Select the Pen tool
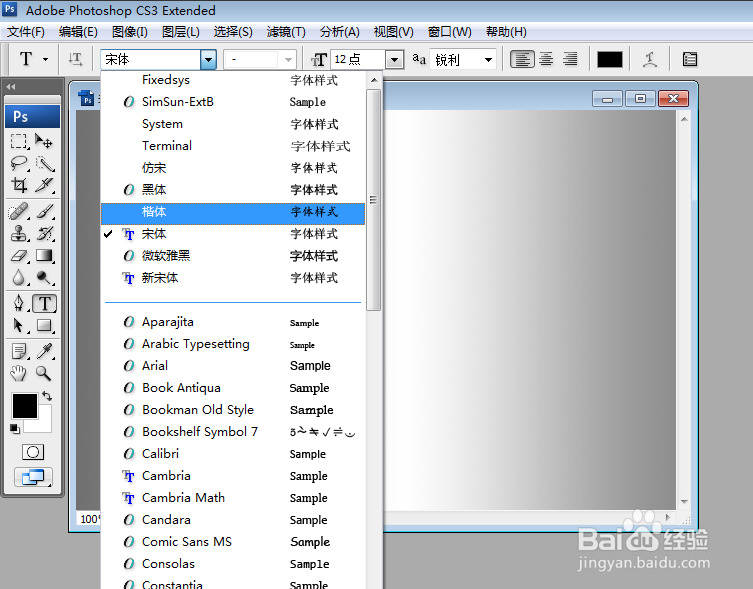The image size is (753, 589). click(19, 304)
